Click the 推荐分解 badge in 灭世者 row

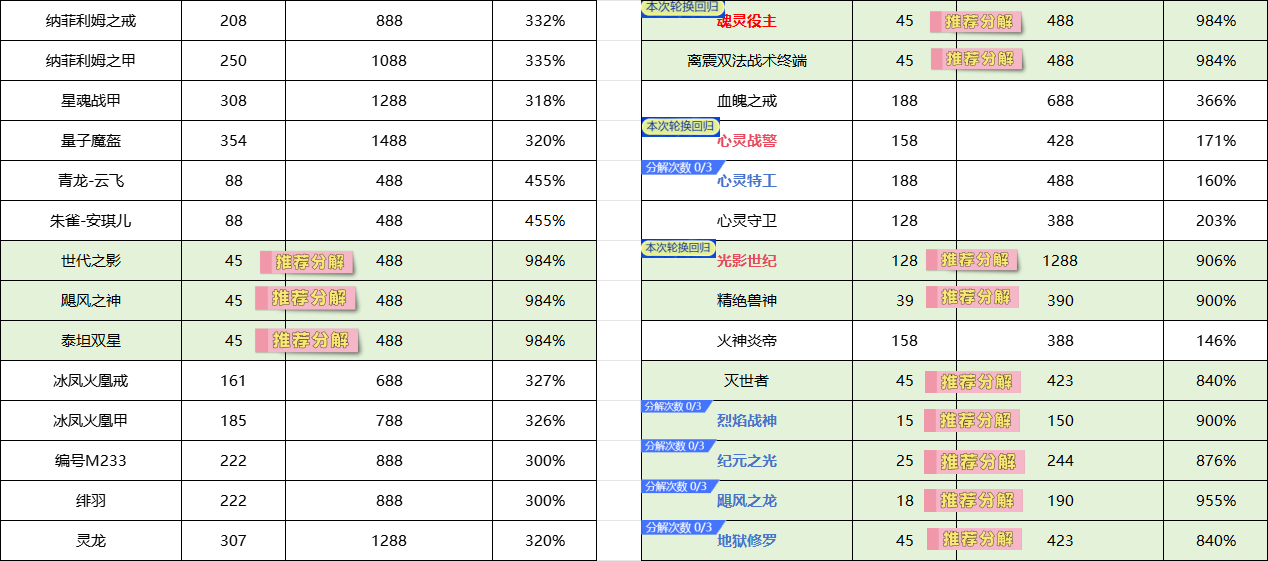pyautogui.click(x=973, y=382)
